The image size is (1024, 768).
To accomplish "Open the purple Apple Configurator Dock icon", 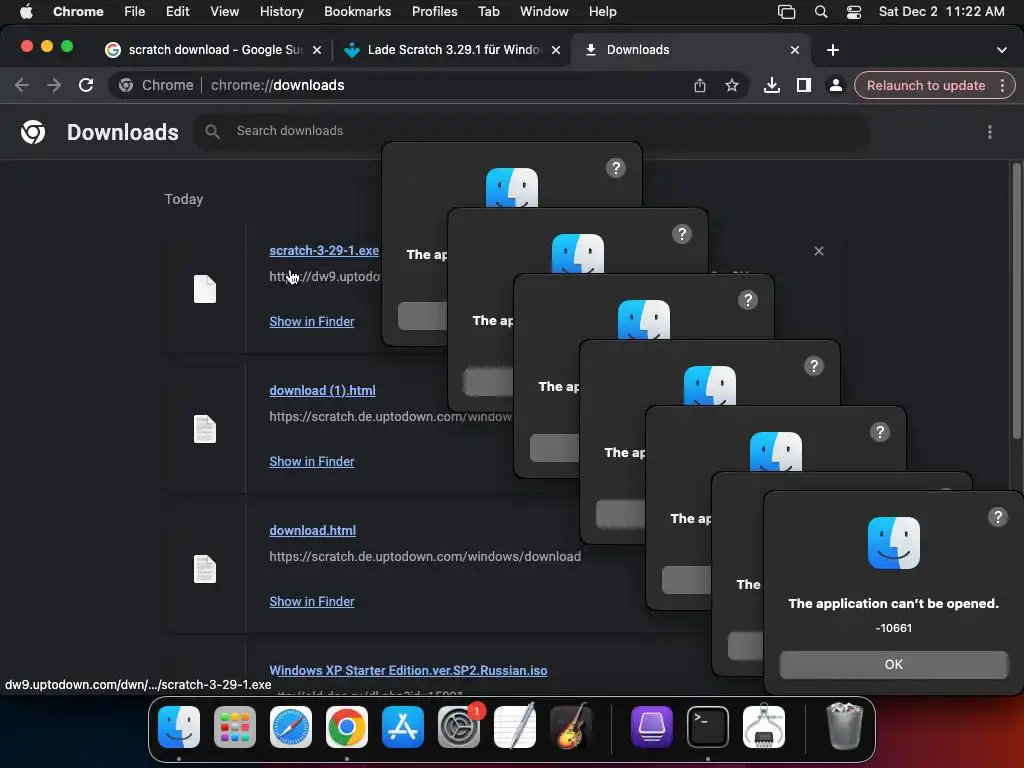I will point(652,726).
